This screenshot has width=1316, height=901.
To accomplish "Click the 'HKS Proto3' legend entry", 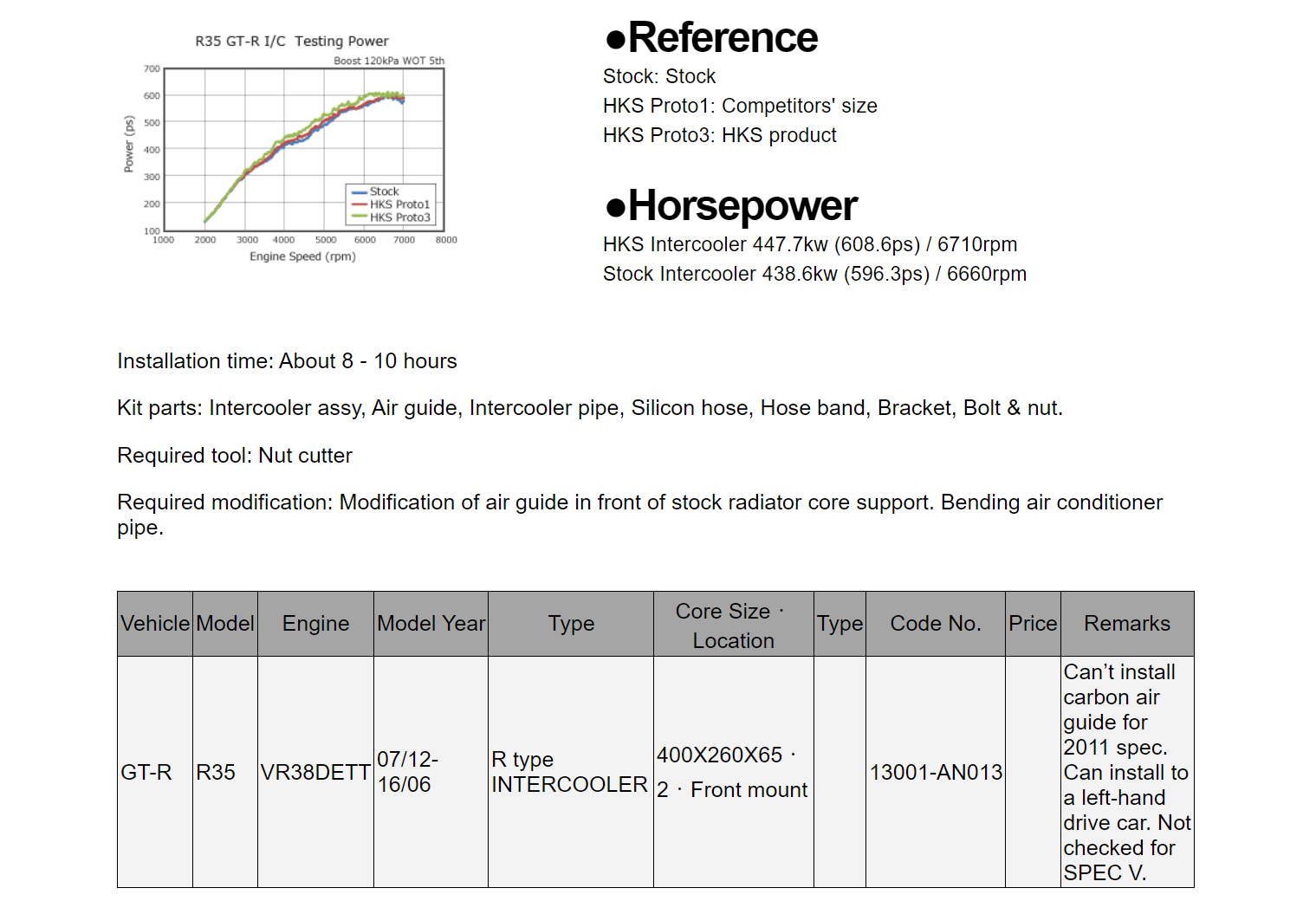I will click(x=391, y=217).
